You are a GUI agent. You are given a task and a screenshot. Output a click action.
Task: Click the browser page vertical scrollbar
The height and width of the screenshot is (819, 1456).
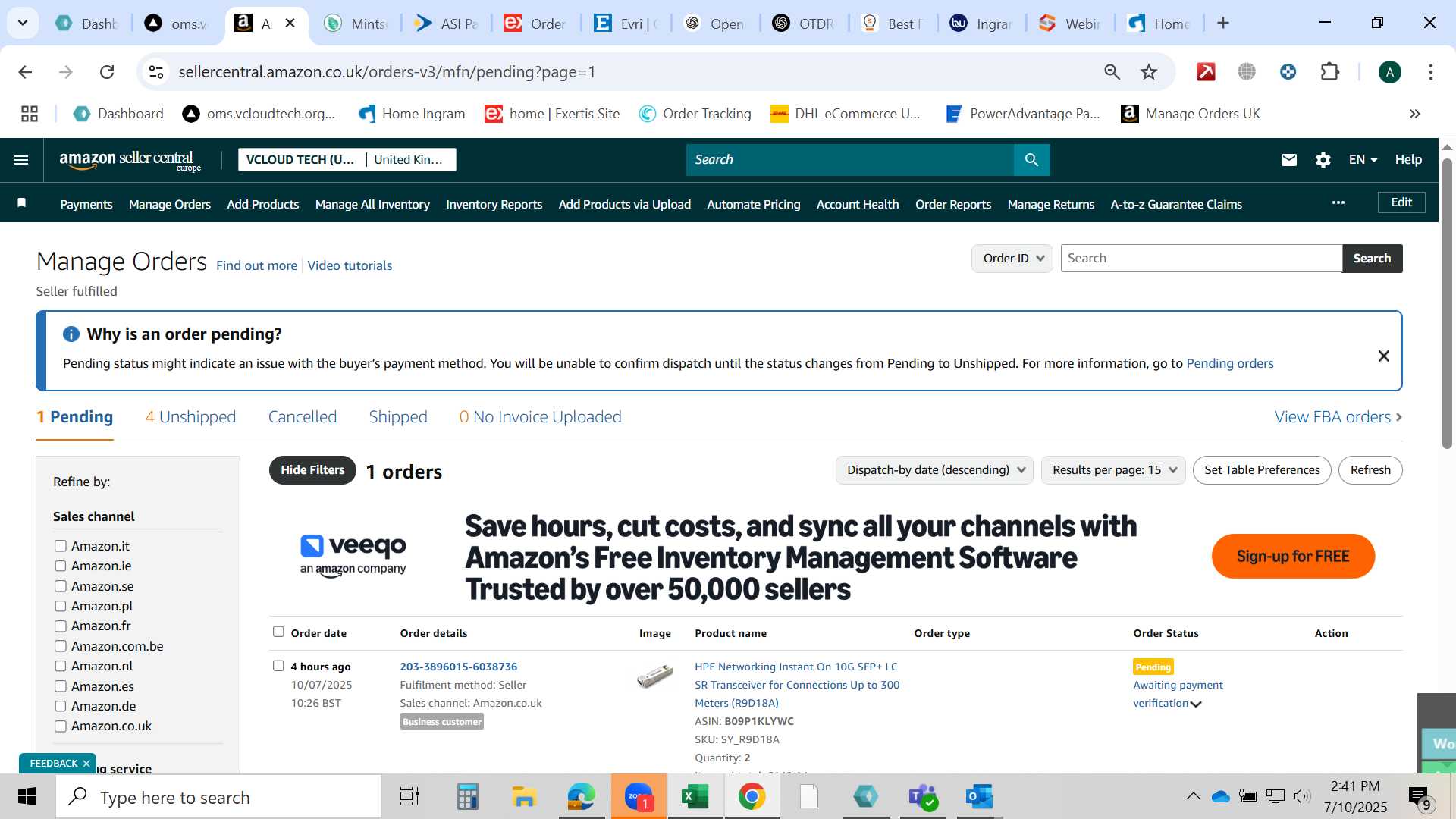(x=1447, y=303)
